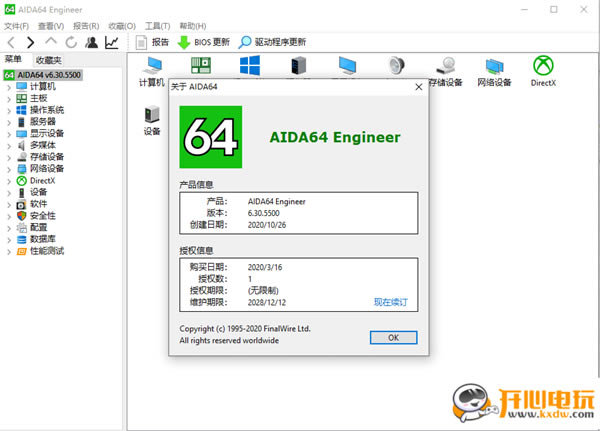Click maintenance expiry 2028/12/12 value
600x431 pixels.
pos(267,302)
